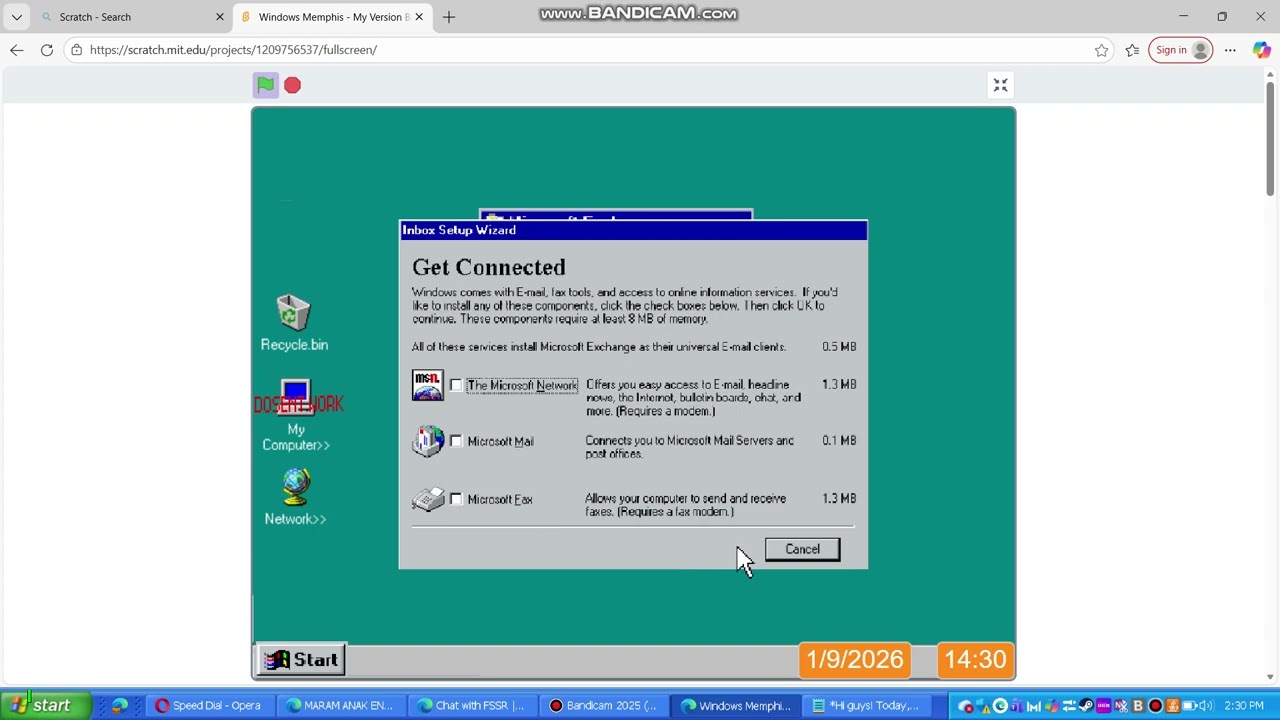Screen dimensions: 1280x720
Task: Close the Windows Memphis tab
Action: [419, 17]
